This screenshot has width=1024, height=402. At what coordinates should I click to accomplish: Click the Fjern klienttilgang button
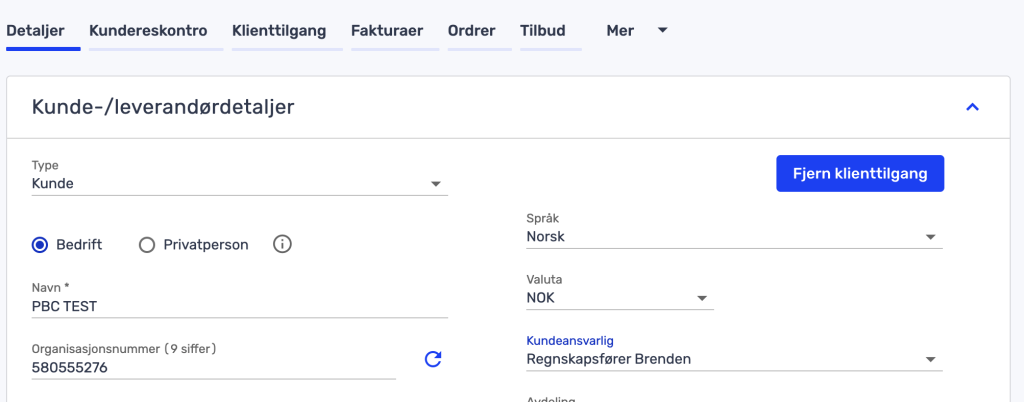[859, 173]
